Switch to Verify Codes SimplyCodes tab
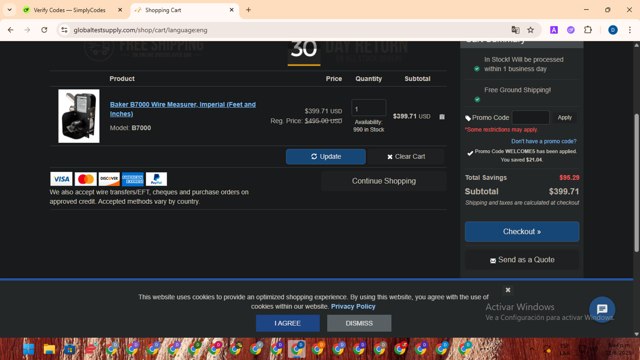 69,10
